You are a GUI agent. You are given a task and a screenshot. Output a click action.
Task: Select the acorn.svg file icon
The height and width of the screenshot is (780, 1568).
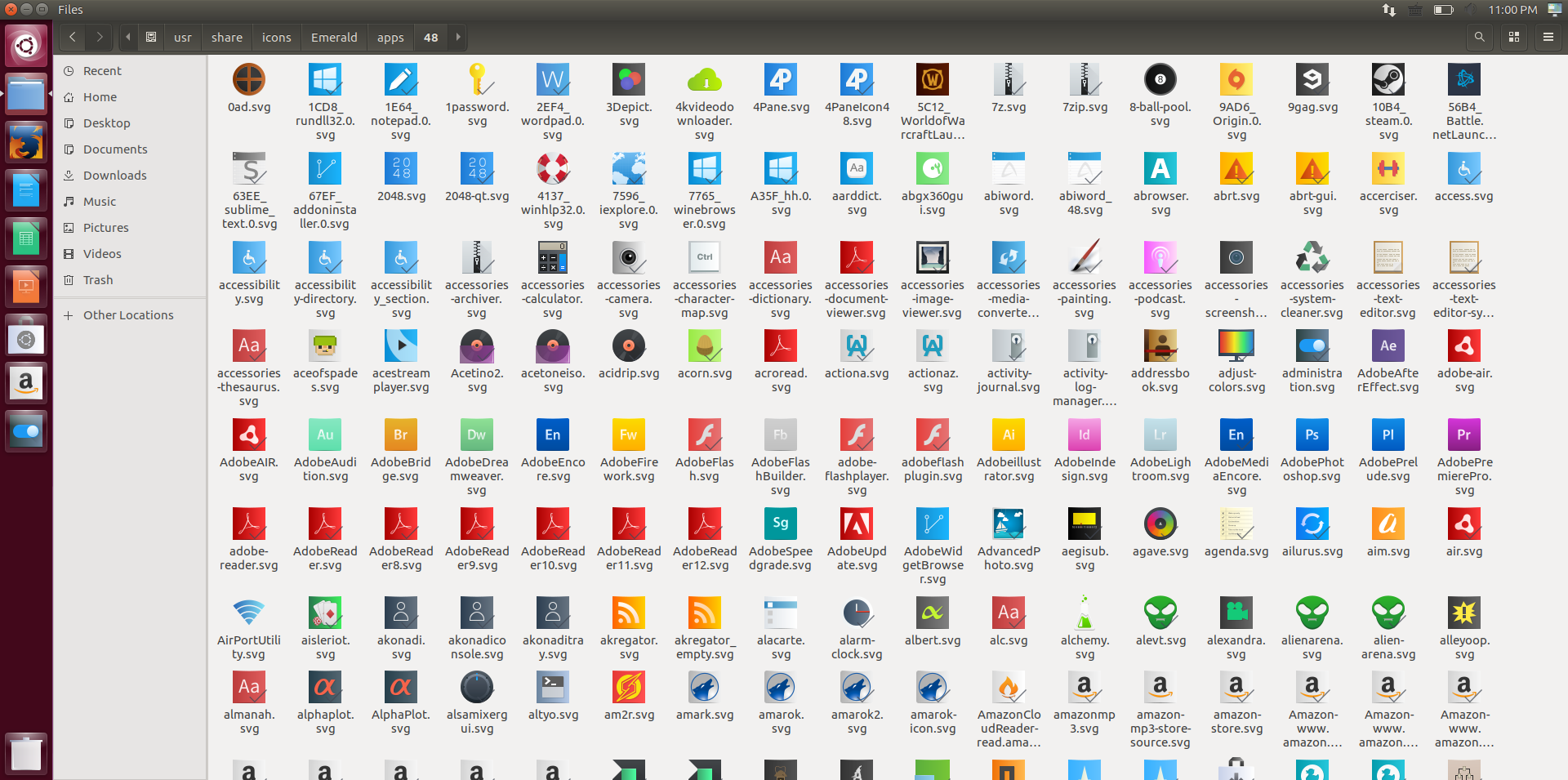[705, 345]
